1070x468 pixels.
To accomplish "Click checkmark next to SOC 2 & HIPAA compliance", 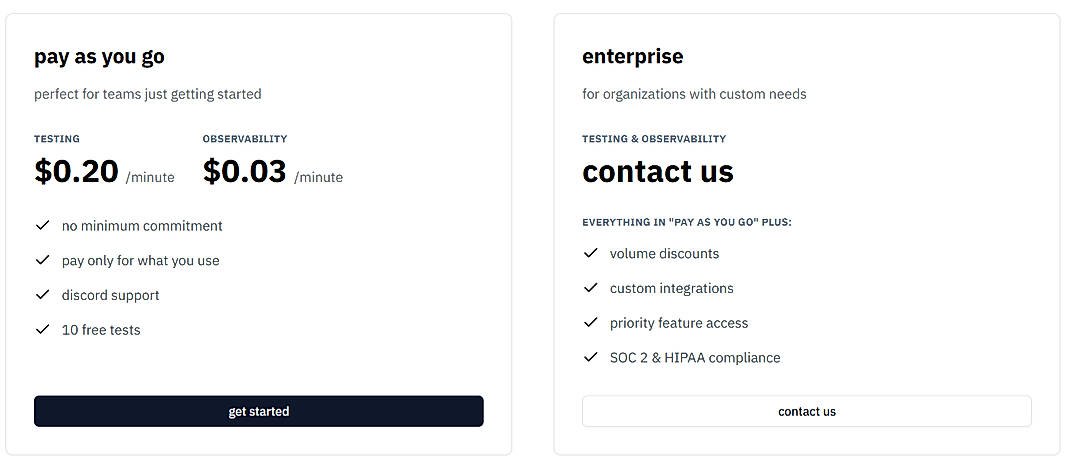I will [590, 357].
